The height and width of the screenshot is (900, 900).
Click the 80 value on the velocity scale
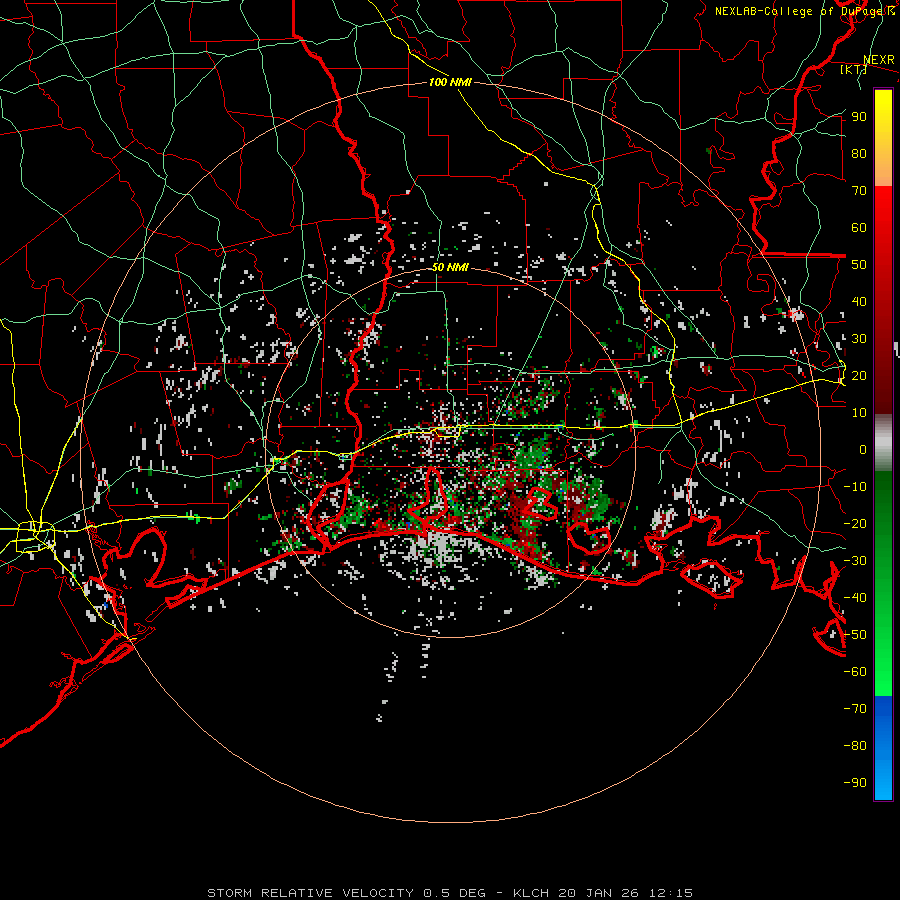(859, 154)
